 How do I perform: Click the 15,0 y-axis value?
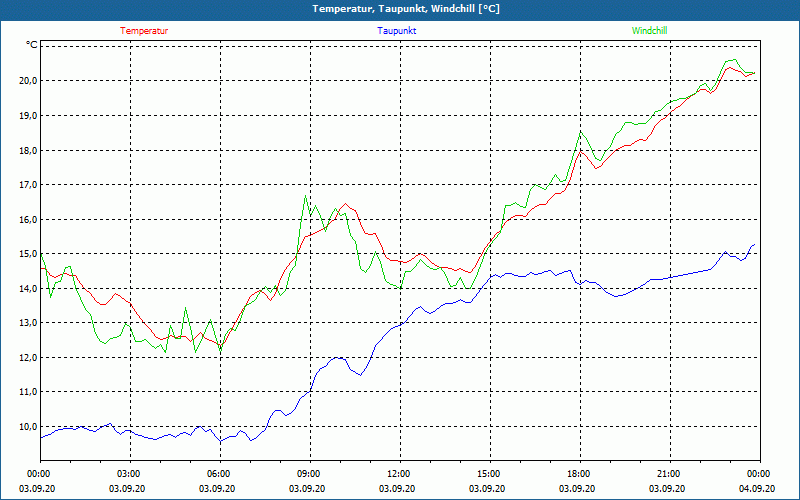pos(28,254)
